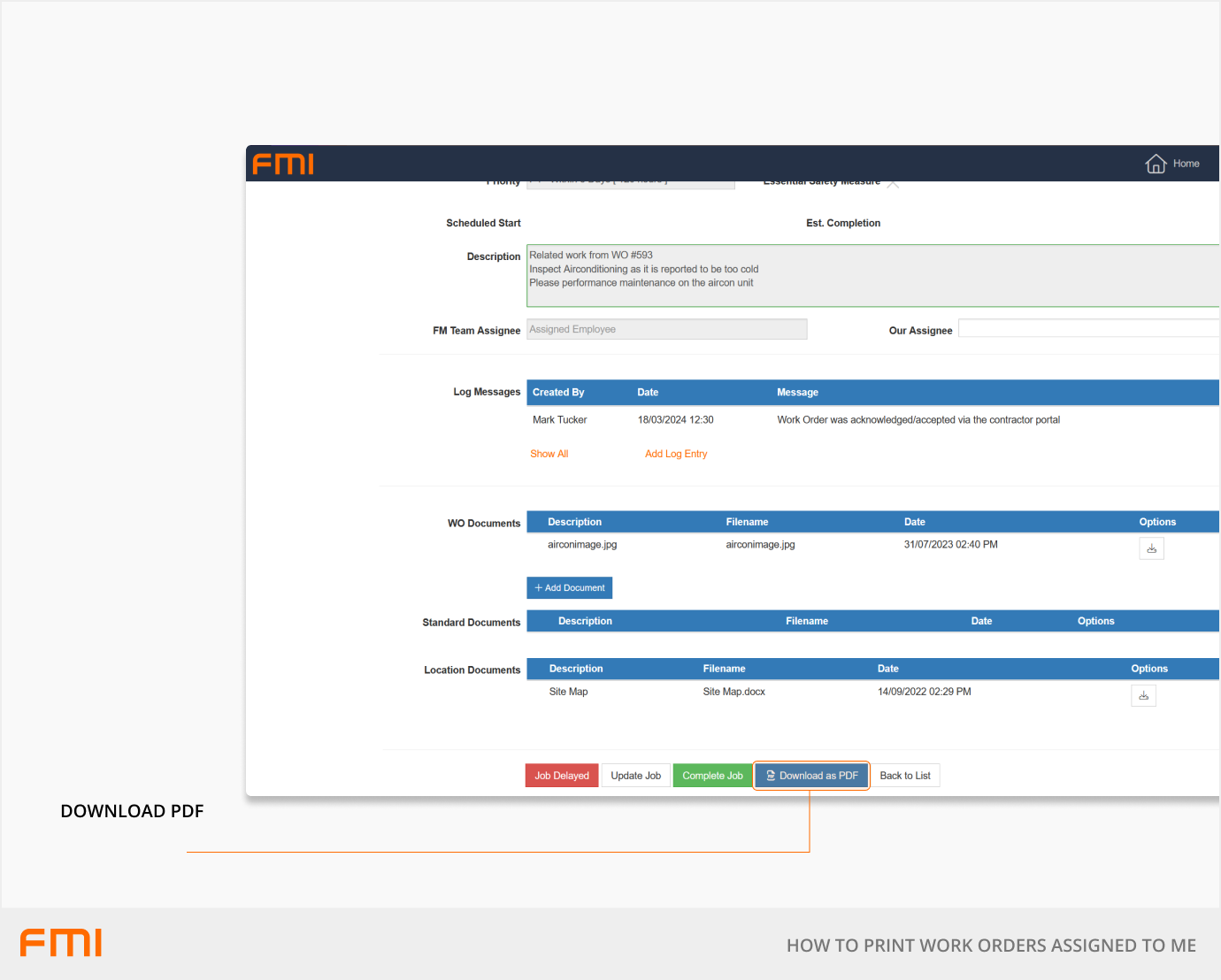Click the orange FMI logo in the footer
The width and height of the screenshot is (1221, 980).
coord(61,943)
